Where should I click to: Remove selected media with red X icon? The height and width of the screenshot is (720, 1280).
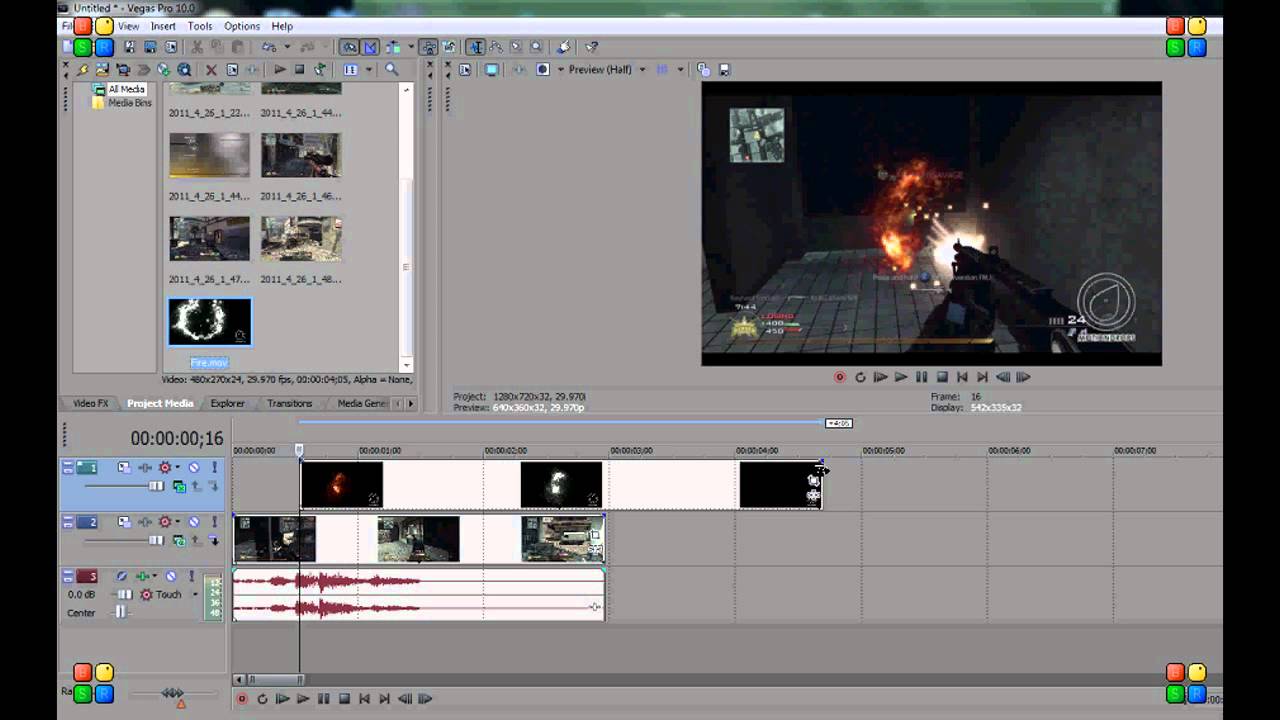[x=211, y=70]
